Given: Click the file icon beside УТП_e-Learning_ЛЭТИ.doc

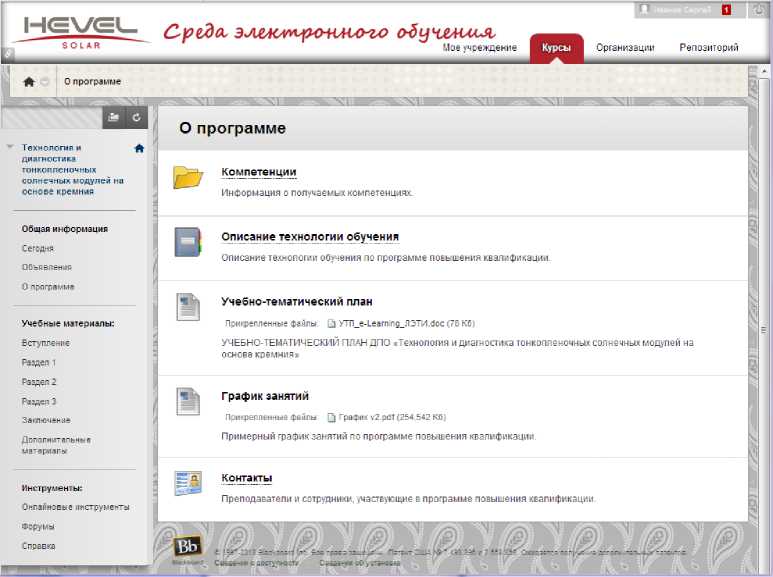Looking at the screenshot, I should [x=332, y=324].
